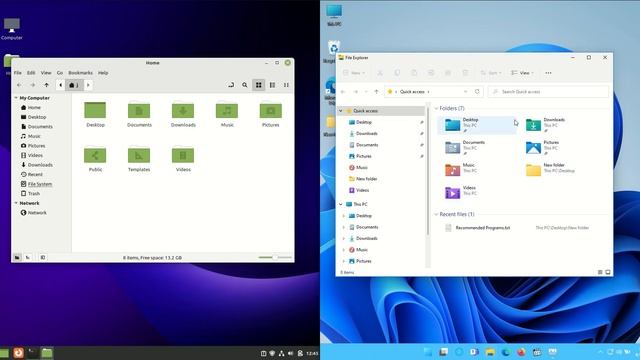Open the See more (...) menu in File Explorer
Image resolution: width=640 pixels, height=360 pixels.
tap(548, 73)
